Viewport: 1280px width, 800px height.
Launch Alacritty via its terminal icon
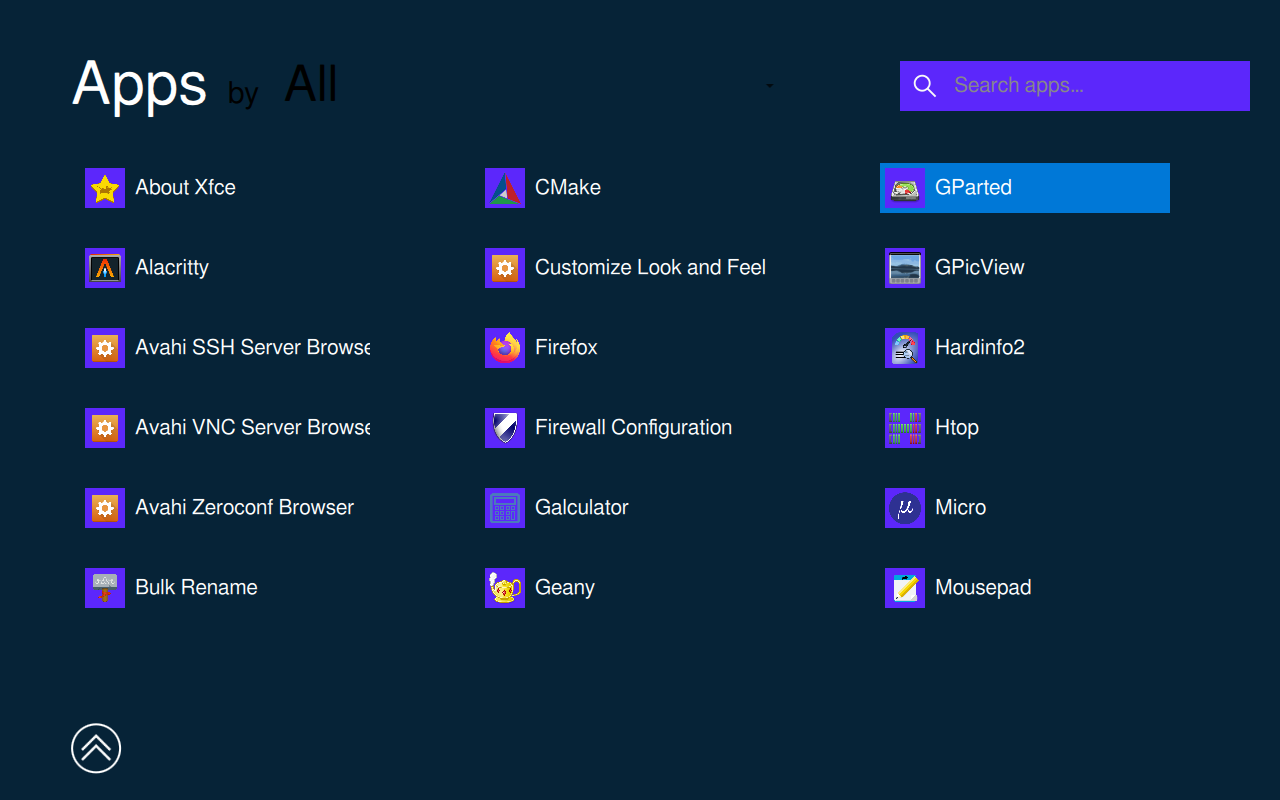pyautogui.click(x=105, y=268)
